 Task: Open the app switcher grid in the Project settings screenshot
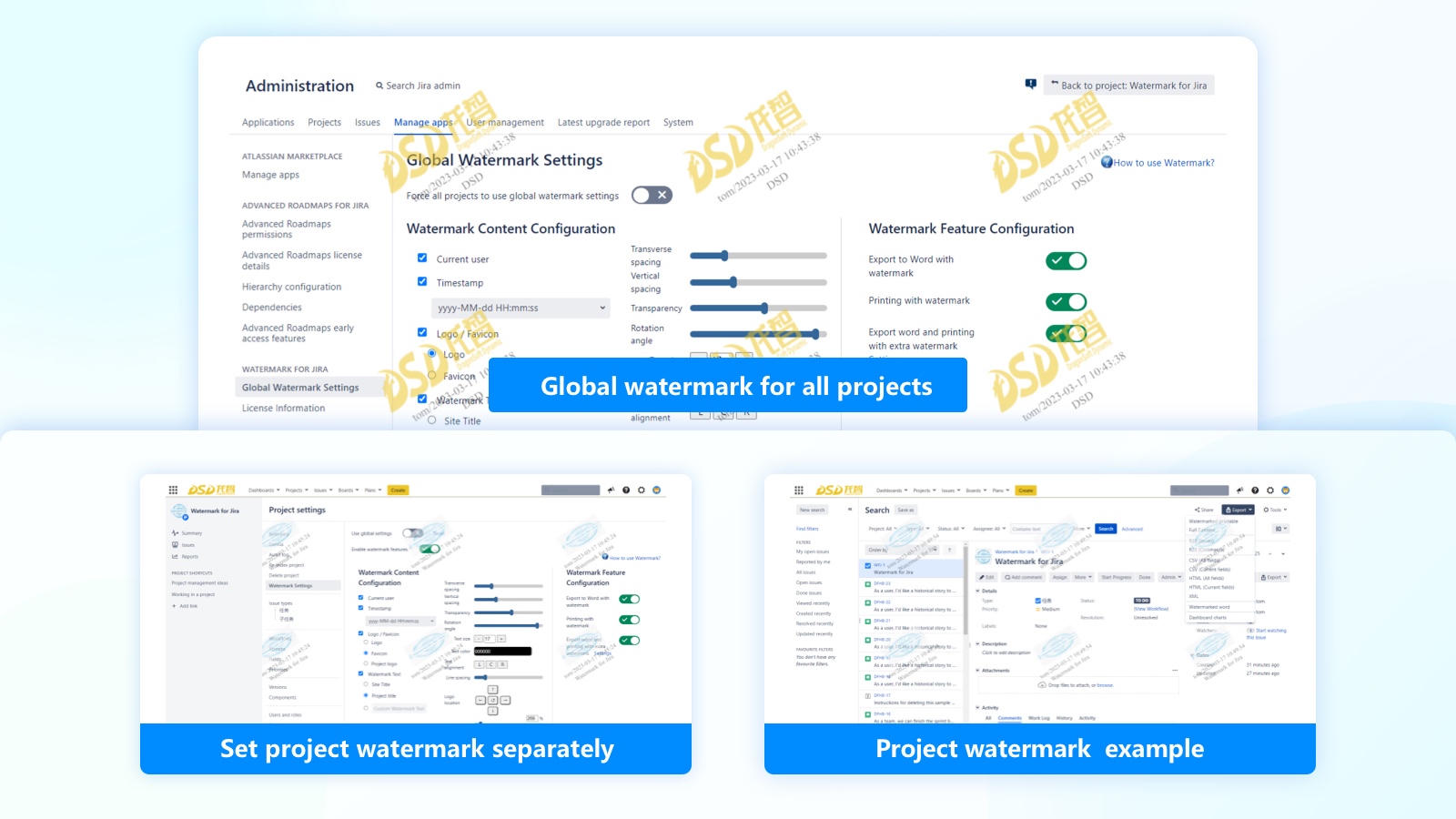coord(173,490)
